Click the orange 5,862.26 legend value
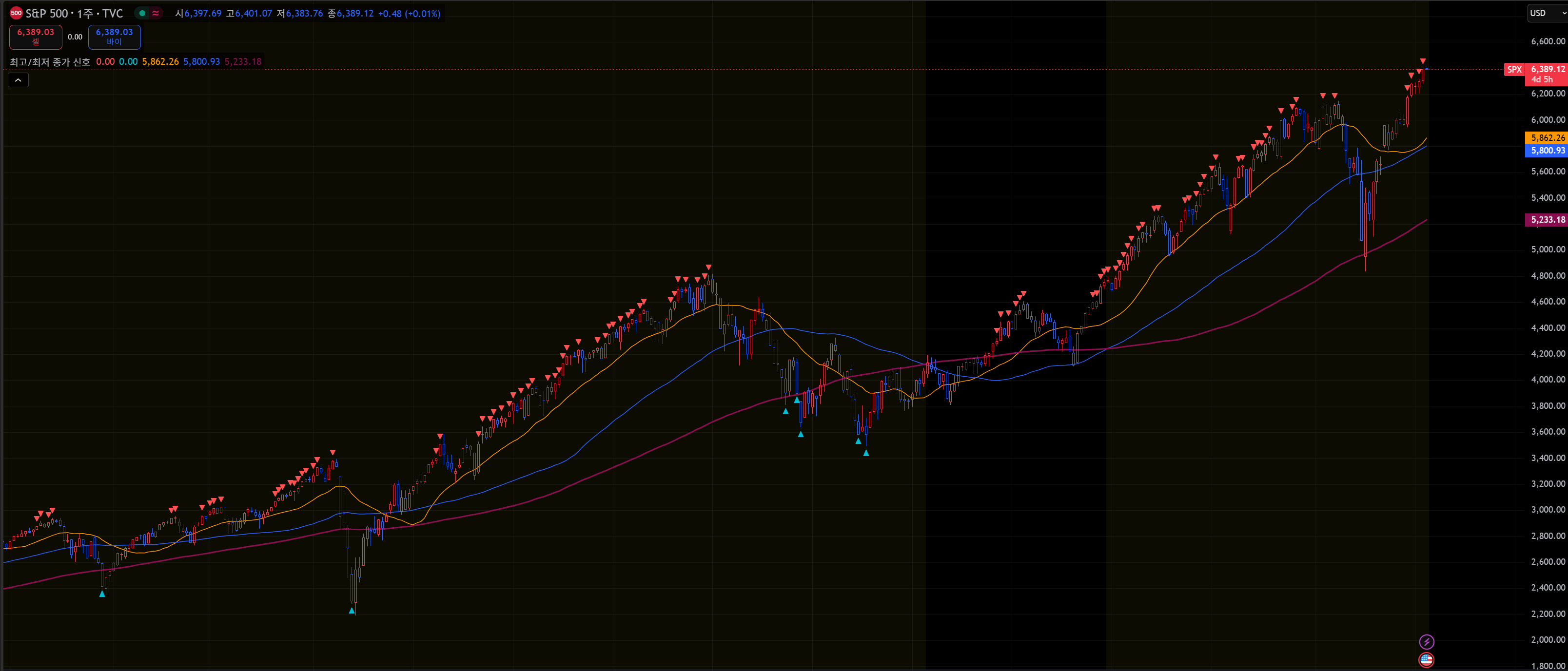This screenshot has height=671, width=1568. pos(160,61)
